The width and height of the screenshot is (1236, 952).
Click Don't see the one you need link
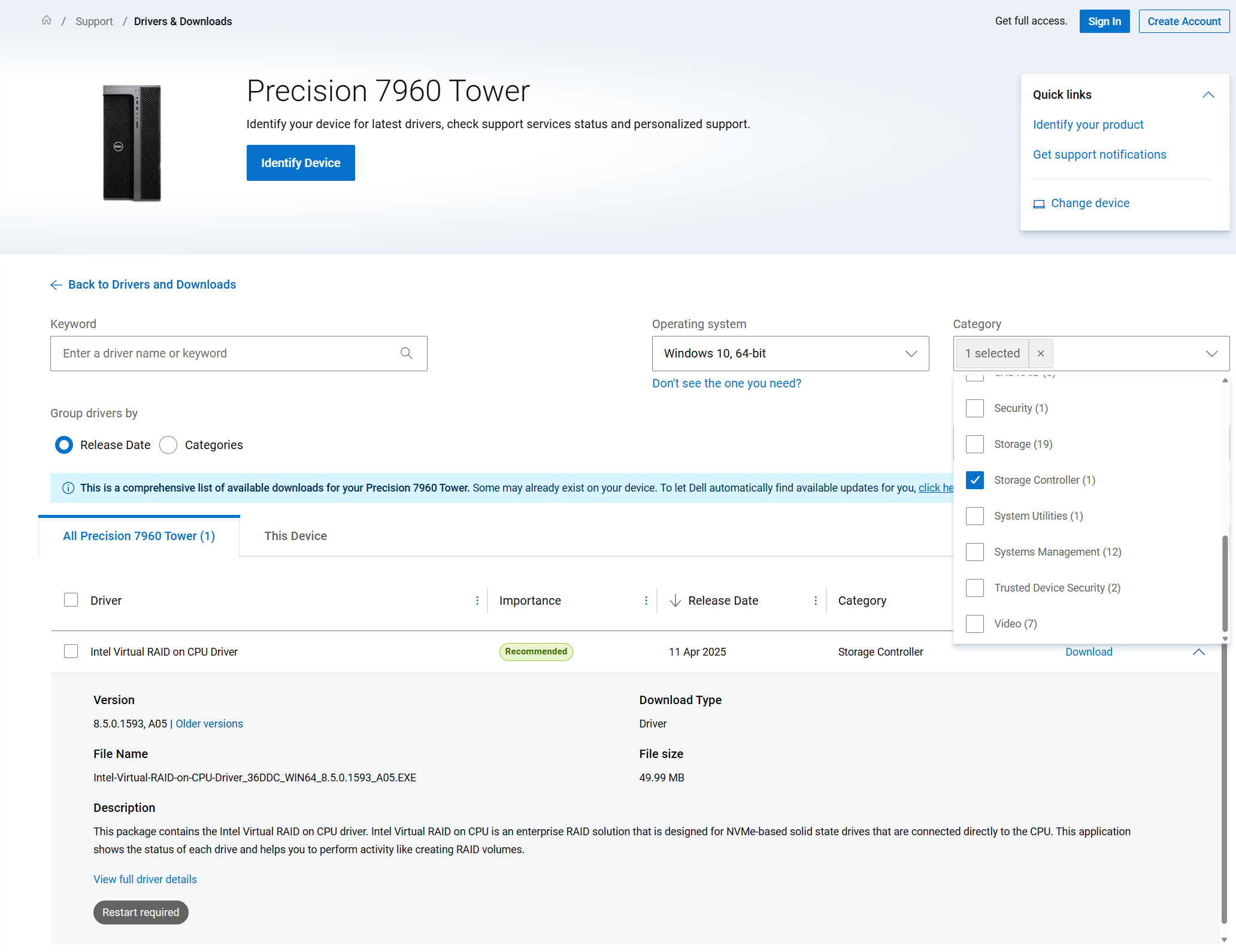(726, 383)
